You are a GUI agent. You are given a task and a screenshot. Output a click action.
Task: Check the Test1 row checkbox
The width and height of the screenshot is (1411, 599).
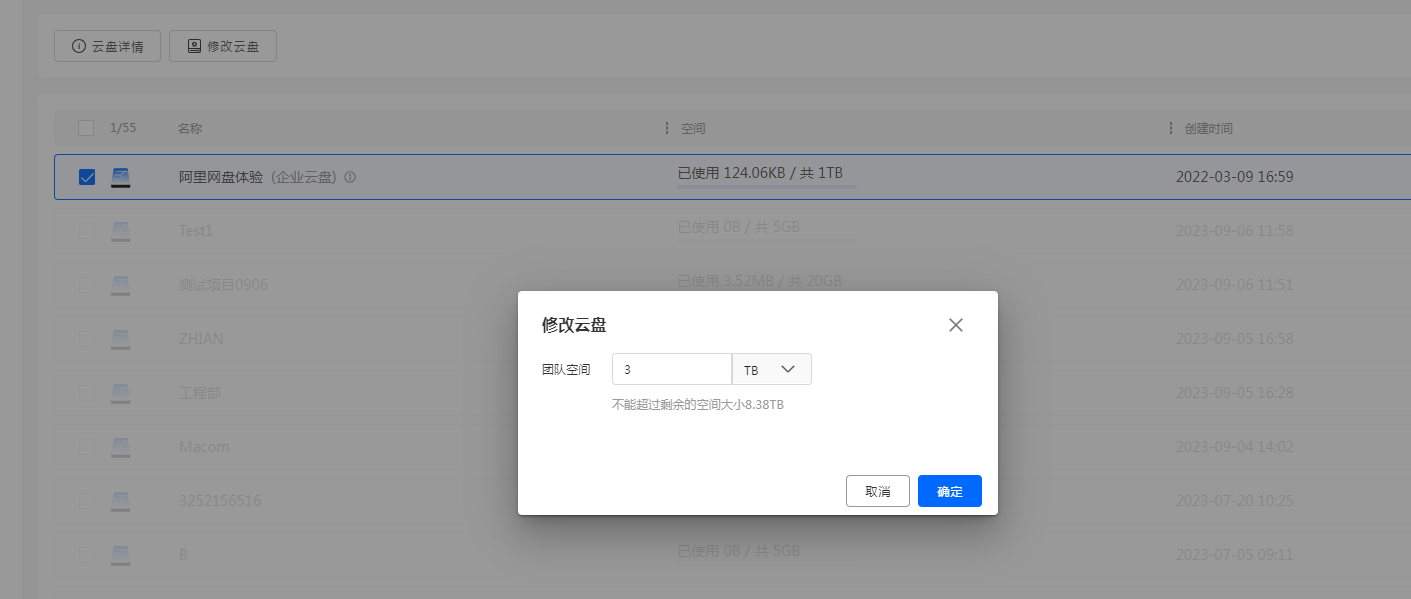click(87, 231)
